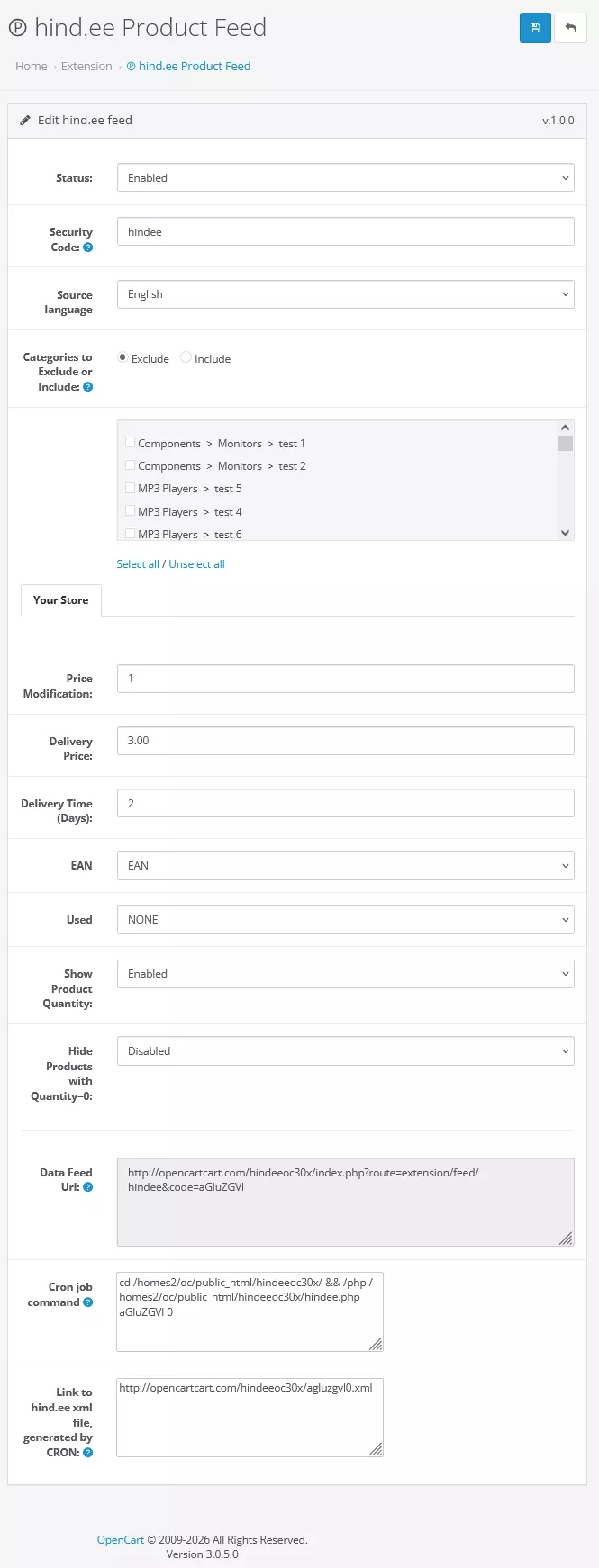
Task: Click the help icon near Link to hind.ee xml
Action: pos(87,1453)
